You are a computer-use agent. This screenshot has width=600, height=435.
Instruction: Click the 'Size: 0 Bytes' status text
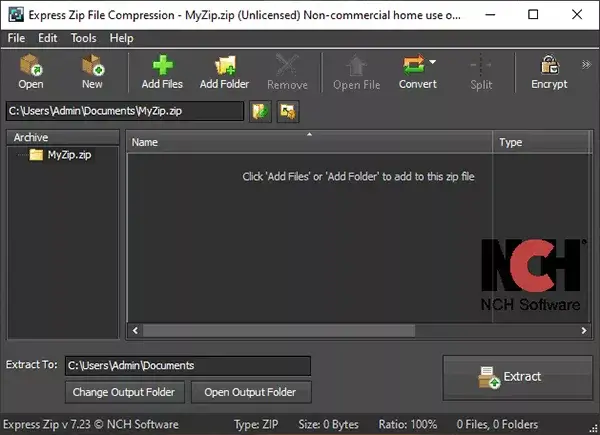pos(329,424)
